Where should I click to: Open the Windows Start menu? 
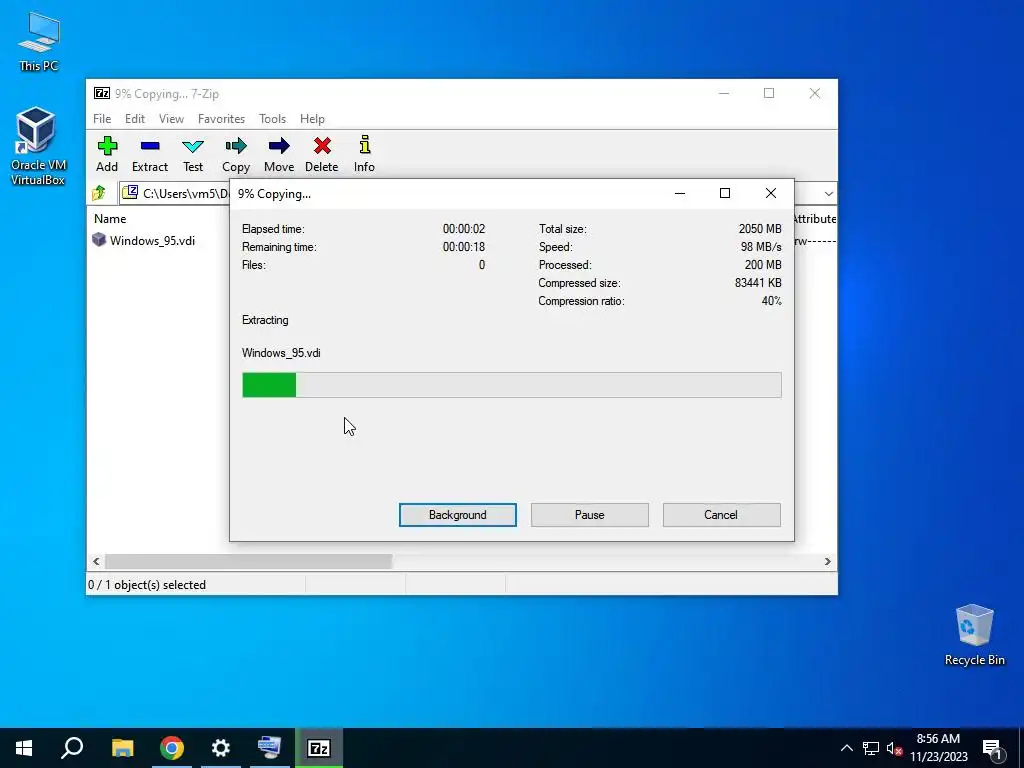point(24,748)
